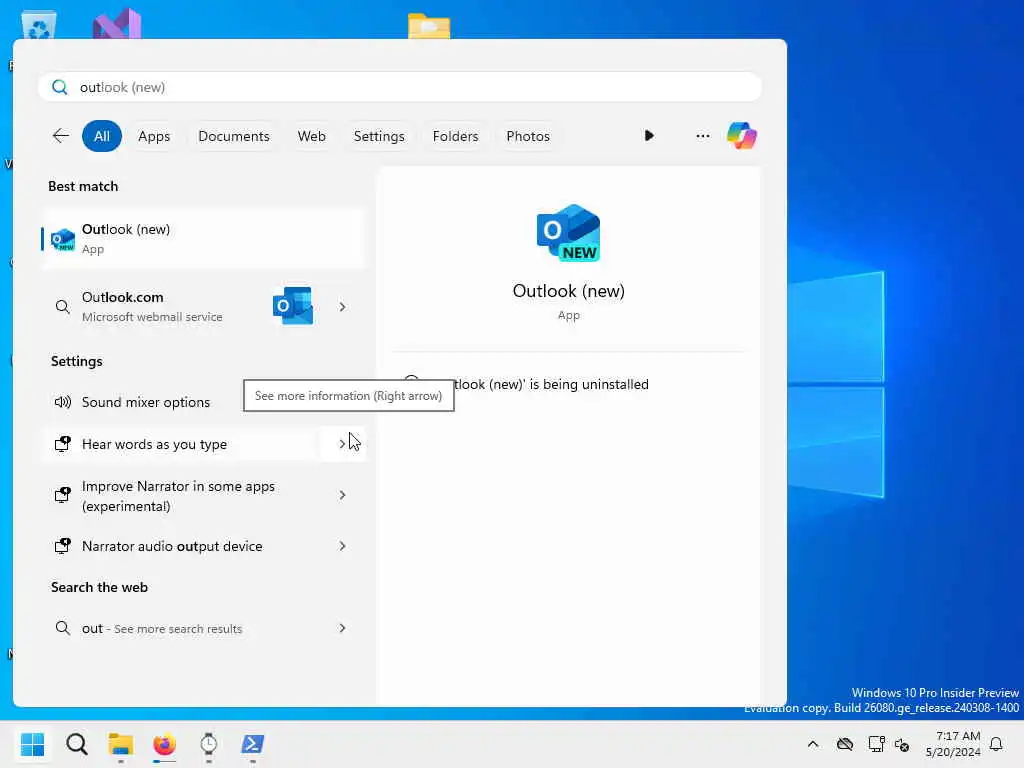
Task: Click the Visual Studio desktop icon
Action: (117, 25)
